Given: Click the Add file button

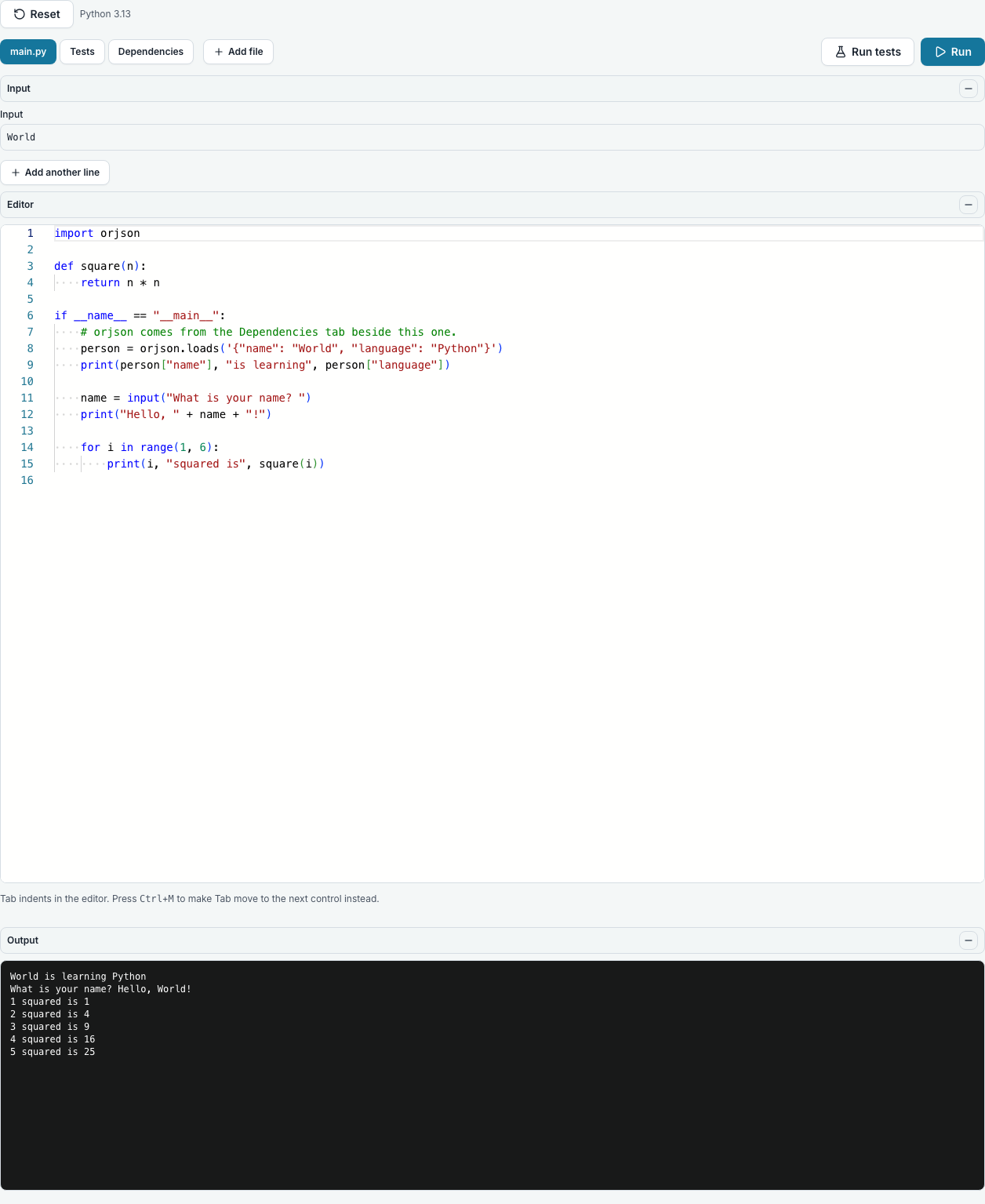Looking at the screenshot, I should point(238,52).
